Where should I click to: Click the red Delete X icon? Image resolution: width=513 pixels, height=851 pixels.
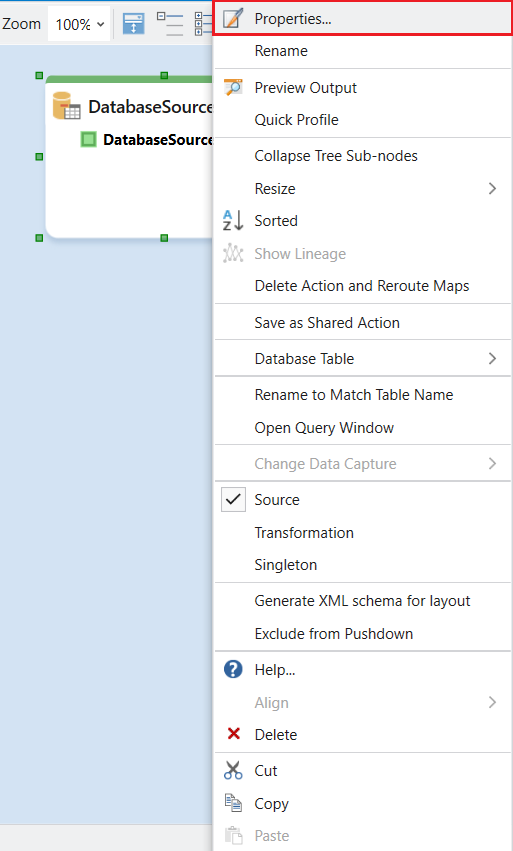coord(233,734)
